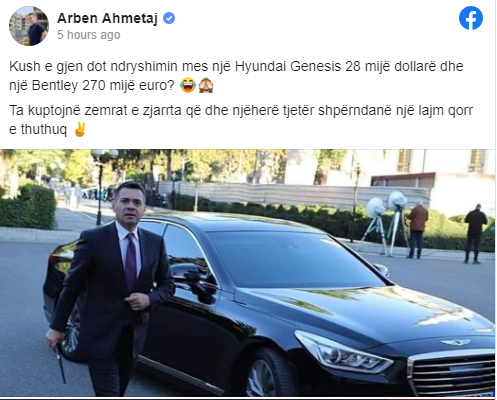The image size is (497, 400).
Task: Click the car's side mirror
Action: click(188, 274)
